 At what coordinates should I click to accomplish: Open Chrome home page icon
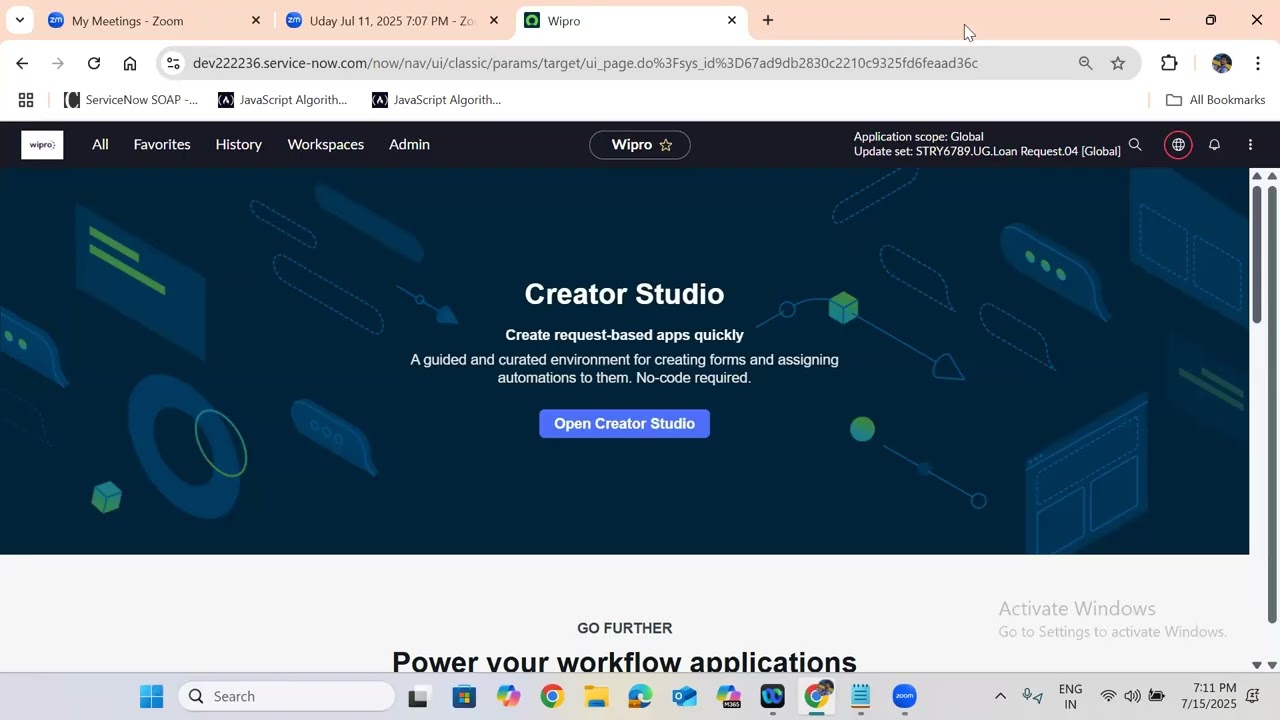(130, 63)
